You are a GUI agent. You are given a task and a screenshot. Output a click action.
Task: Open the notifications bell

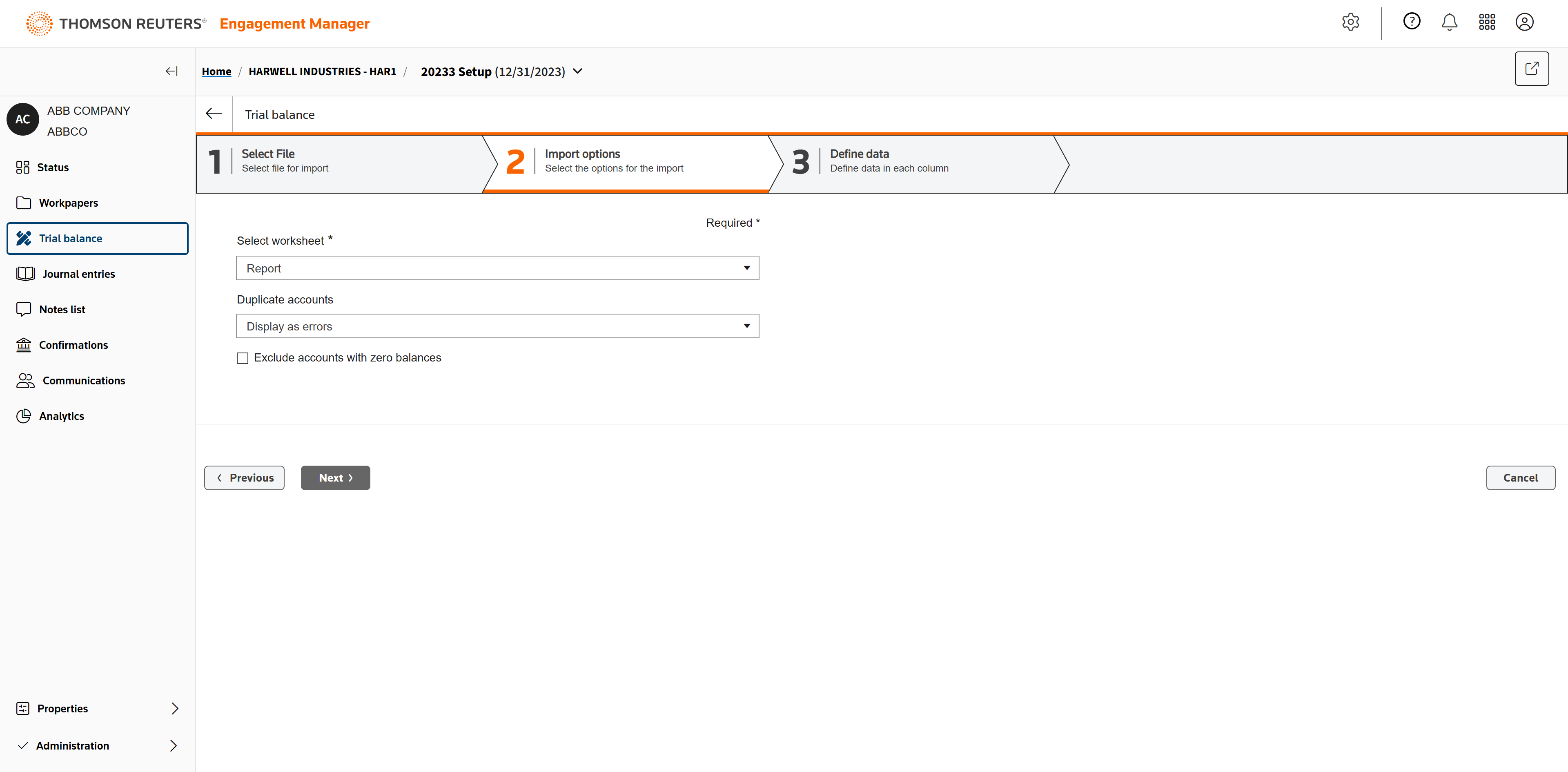pos(1449,22)
